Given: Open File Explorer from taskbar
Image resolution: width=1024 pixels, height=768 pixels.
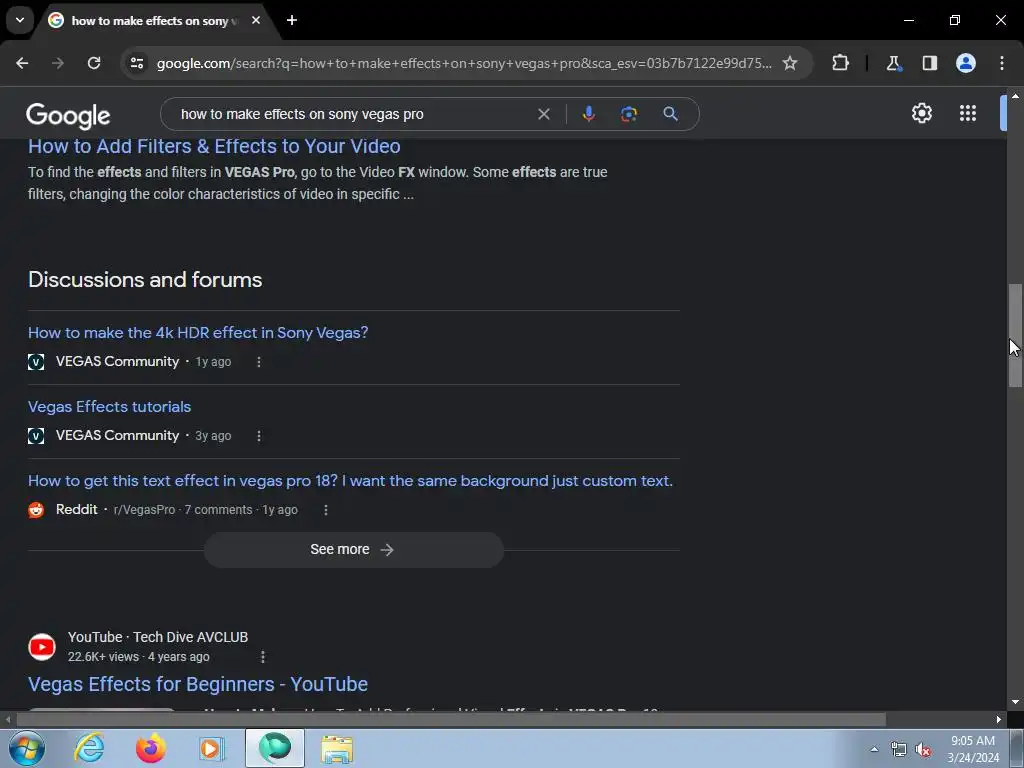Looking at the screenshot, I should tap(337, 749).
